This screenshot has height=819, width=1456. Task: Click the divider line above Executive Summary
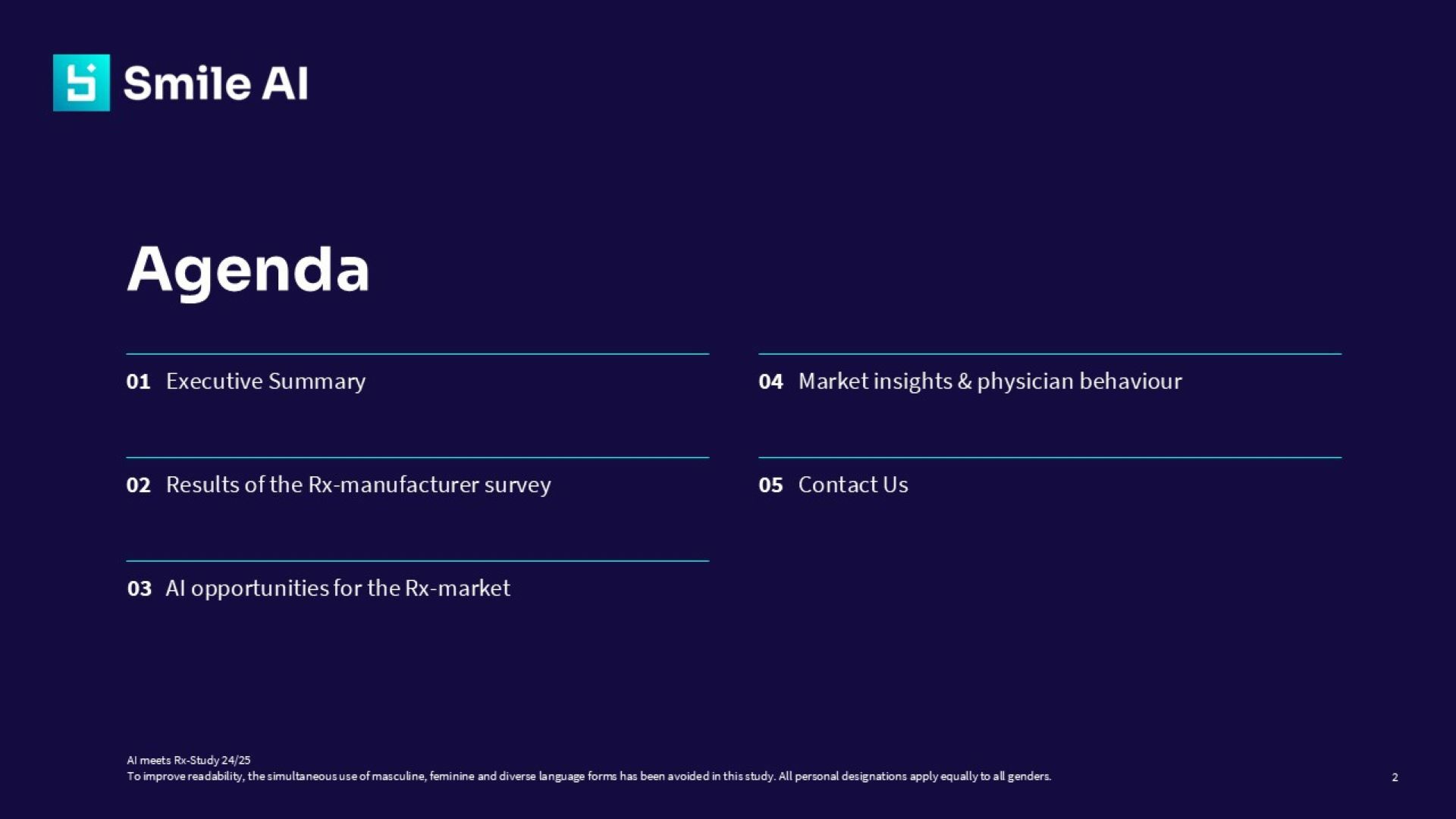coord(417,354)
